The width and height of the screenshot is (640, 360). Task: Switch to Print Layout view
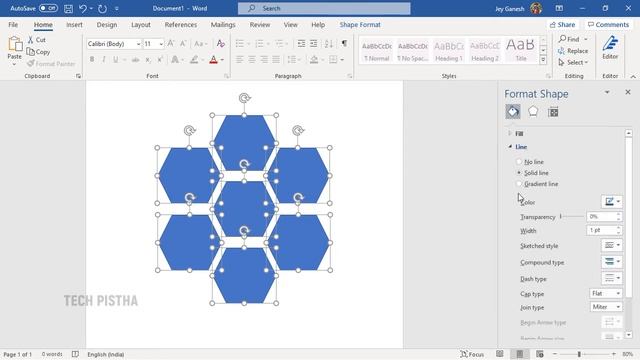coord(520,354)
